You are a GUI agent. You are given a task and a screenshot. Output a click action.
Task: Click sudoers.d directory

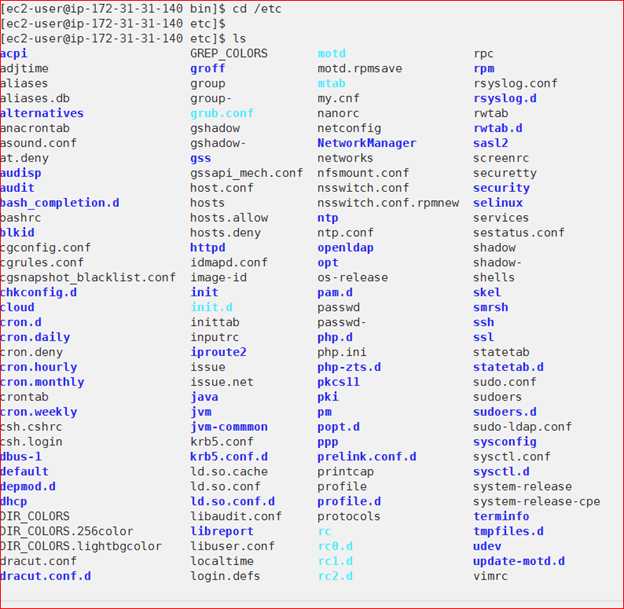point(505,412)
